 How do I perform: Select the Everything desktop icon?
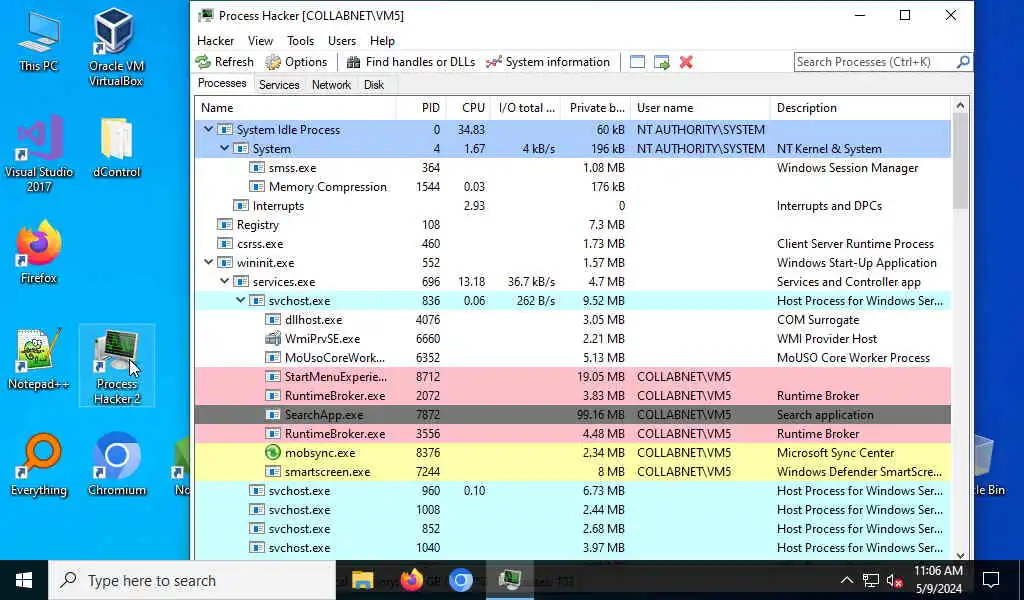coord(39,465)
